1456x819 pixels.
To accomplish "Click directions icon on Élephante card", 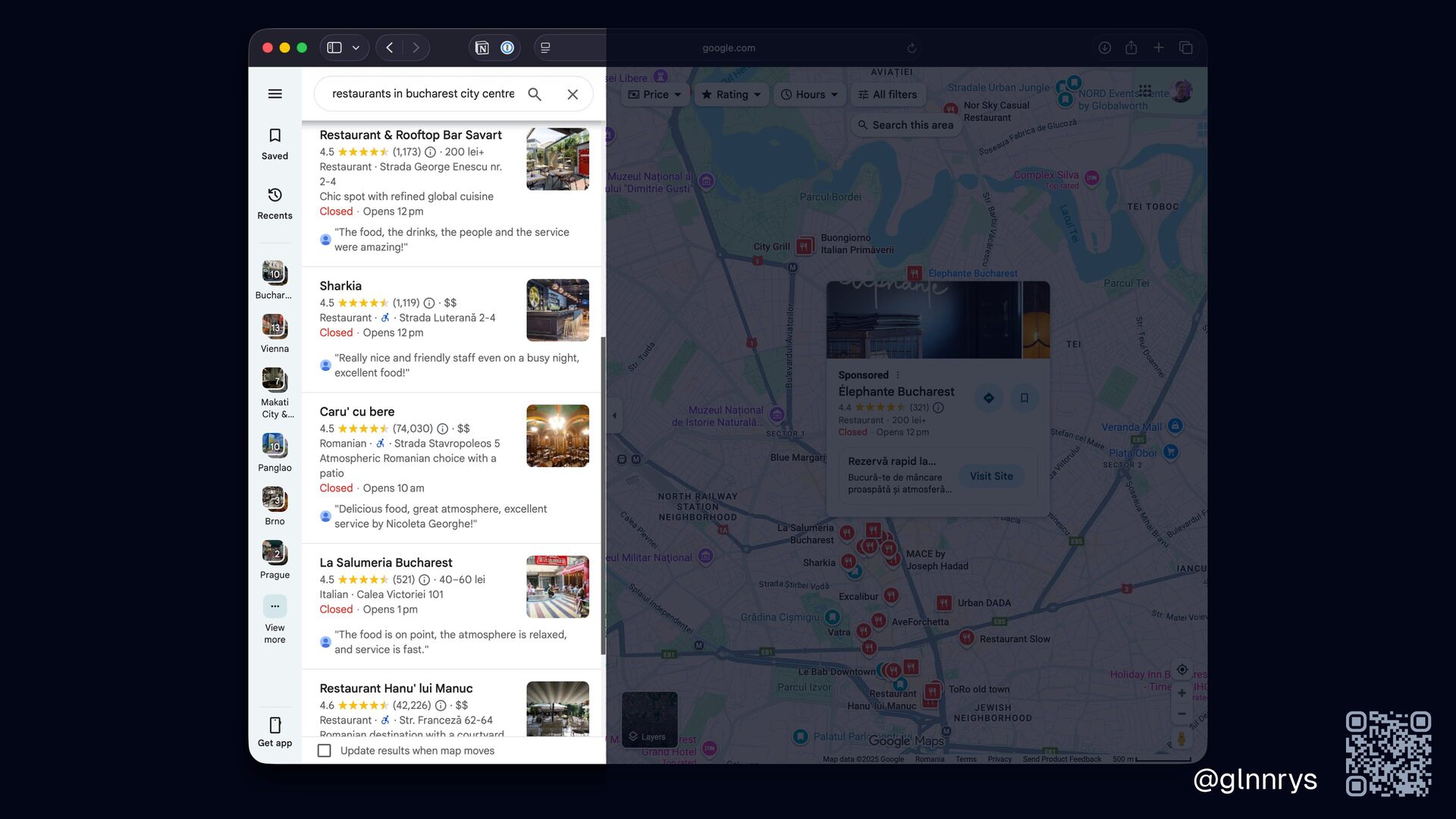I will (988, 398).
